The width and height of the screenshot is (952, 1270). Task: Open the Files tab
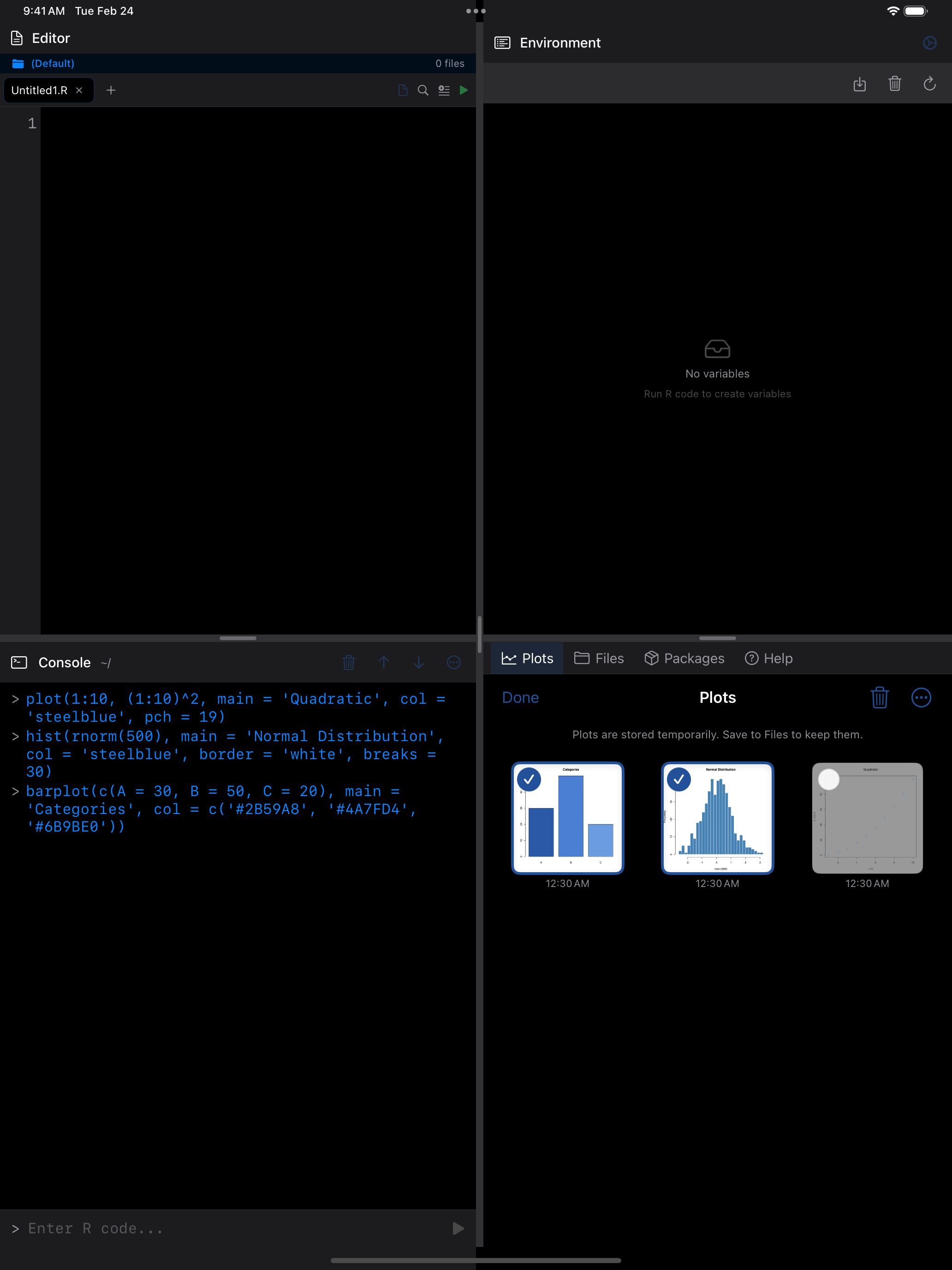pos(599,658)
